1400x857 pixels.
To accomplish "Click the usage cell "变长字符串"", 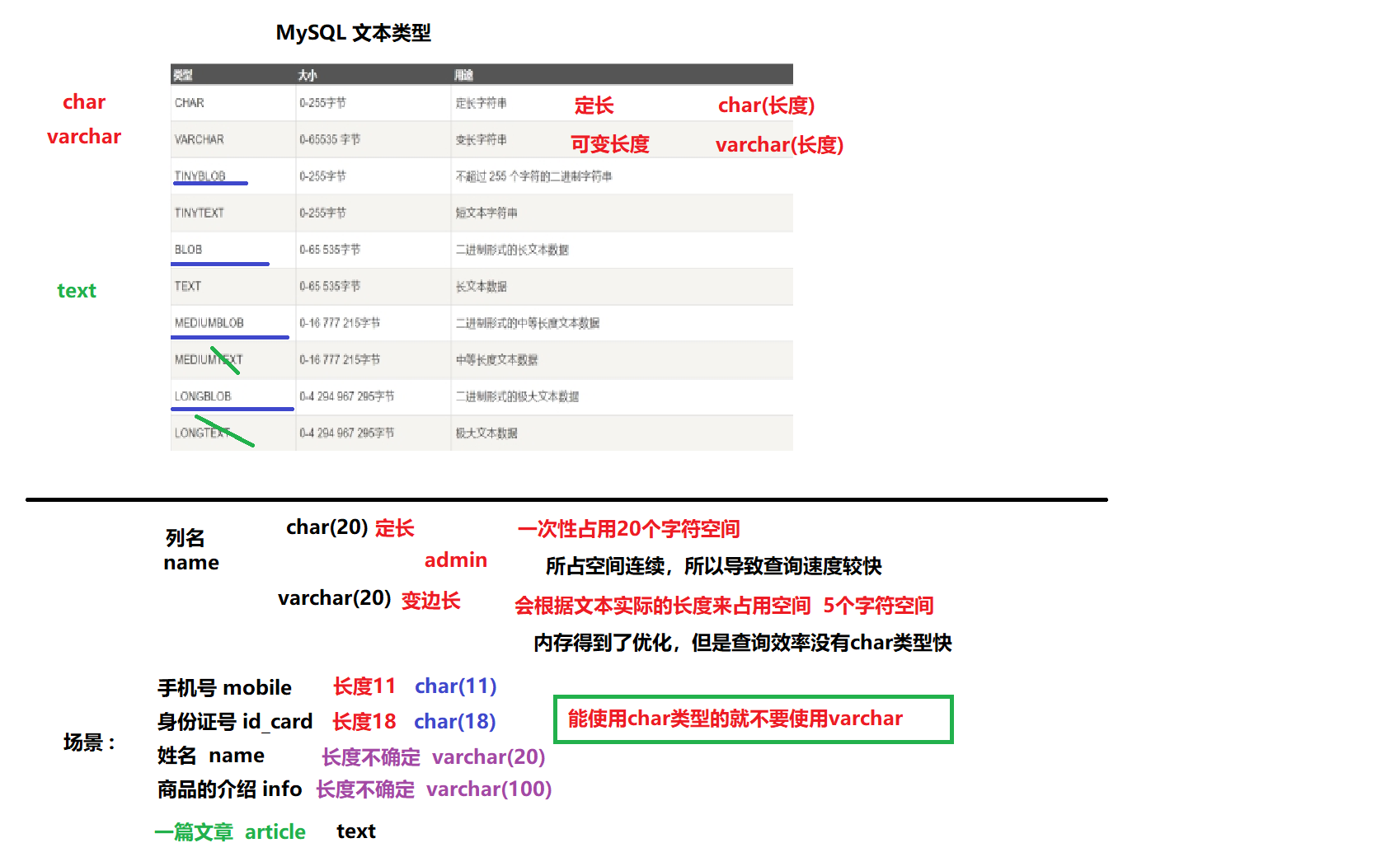I will coord(482,140).
